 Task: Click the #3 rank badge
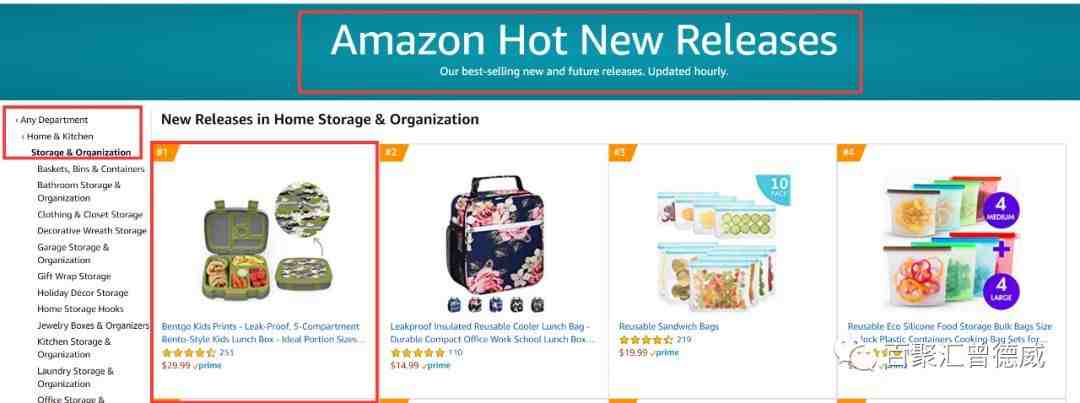pyautogui.click(x=621, y=152)
